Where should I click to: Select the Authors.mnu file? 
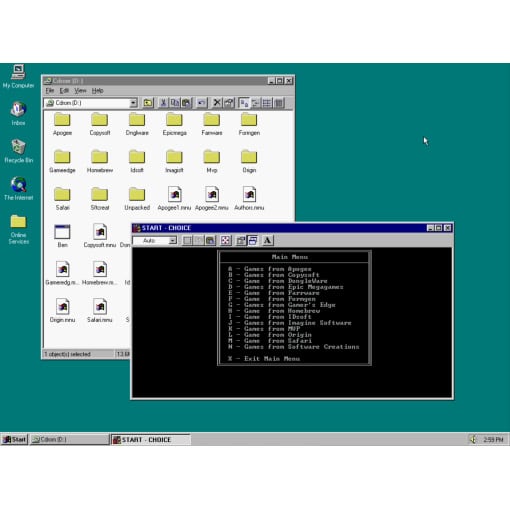249,199
